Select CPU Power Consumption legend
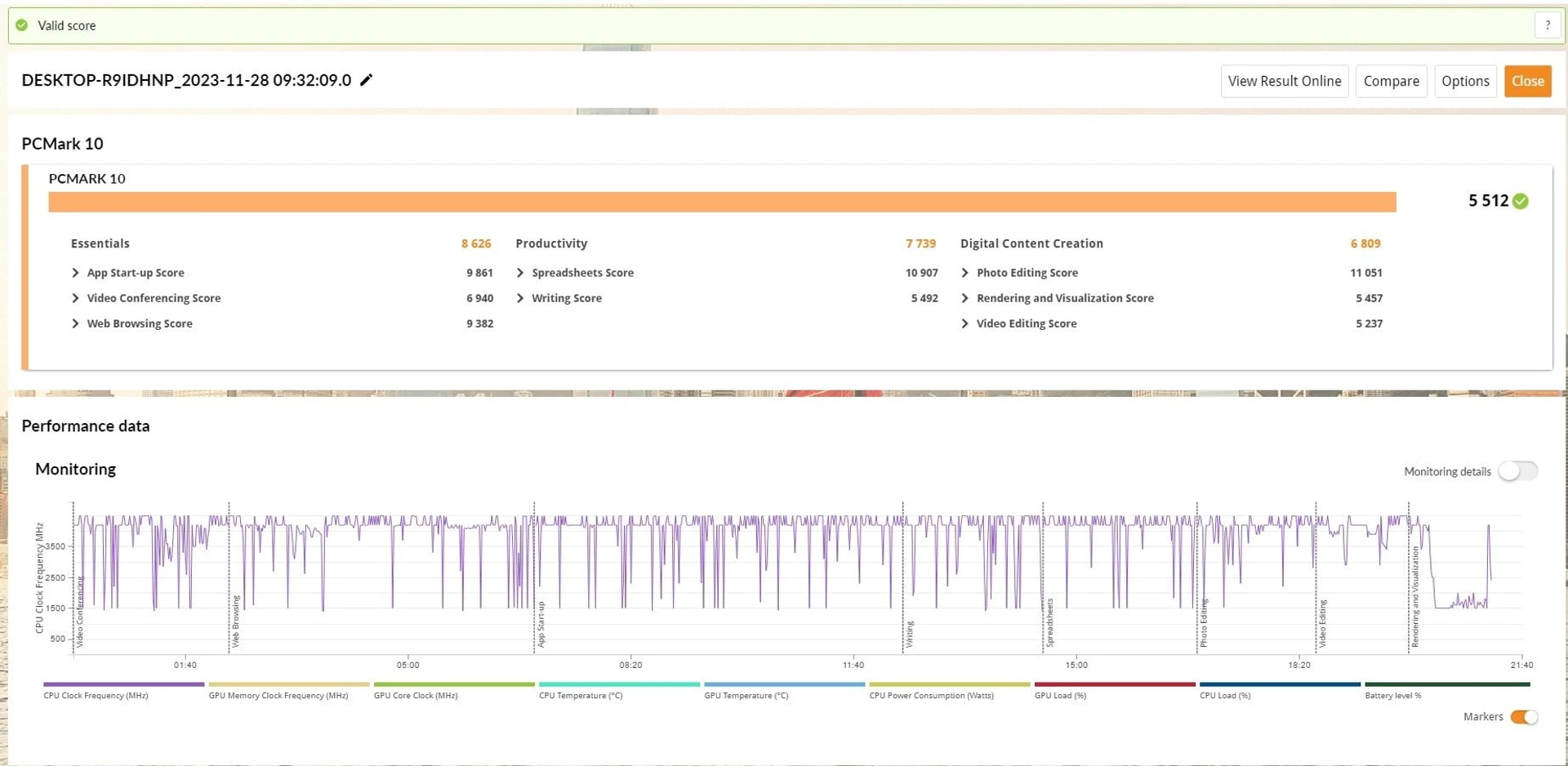 click(x=950, y=684)
